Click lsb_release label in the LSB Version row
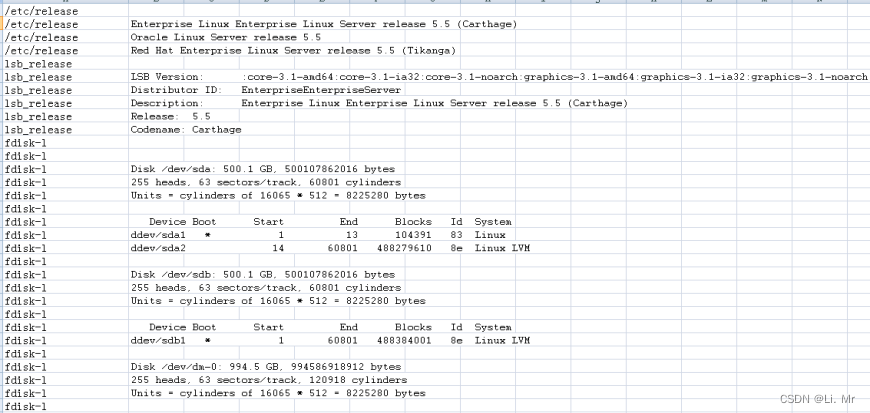Viewport: 870px width, 413px height. (38, 77)
